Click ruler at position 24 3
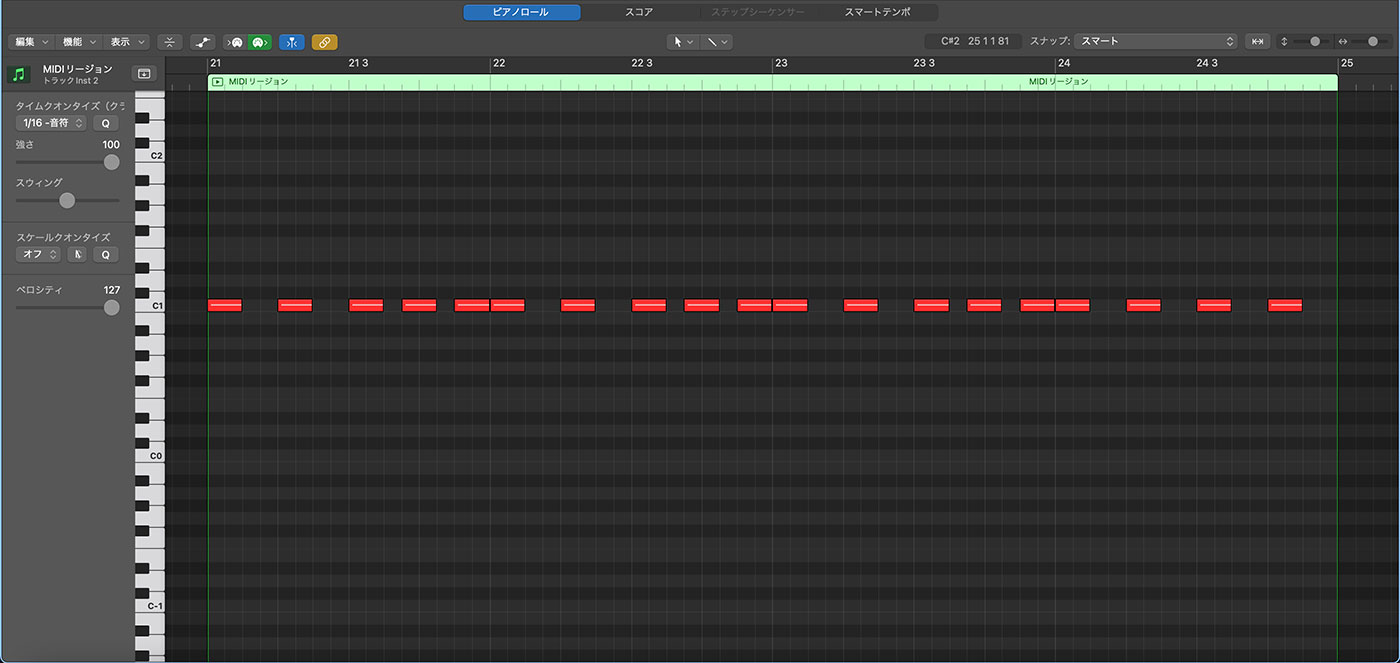The image size is (1400, 663). (1207, 63)
